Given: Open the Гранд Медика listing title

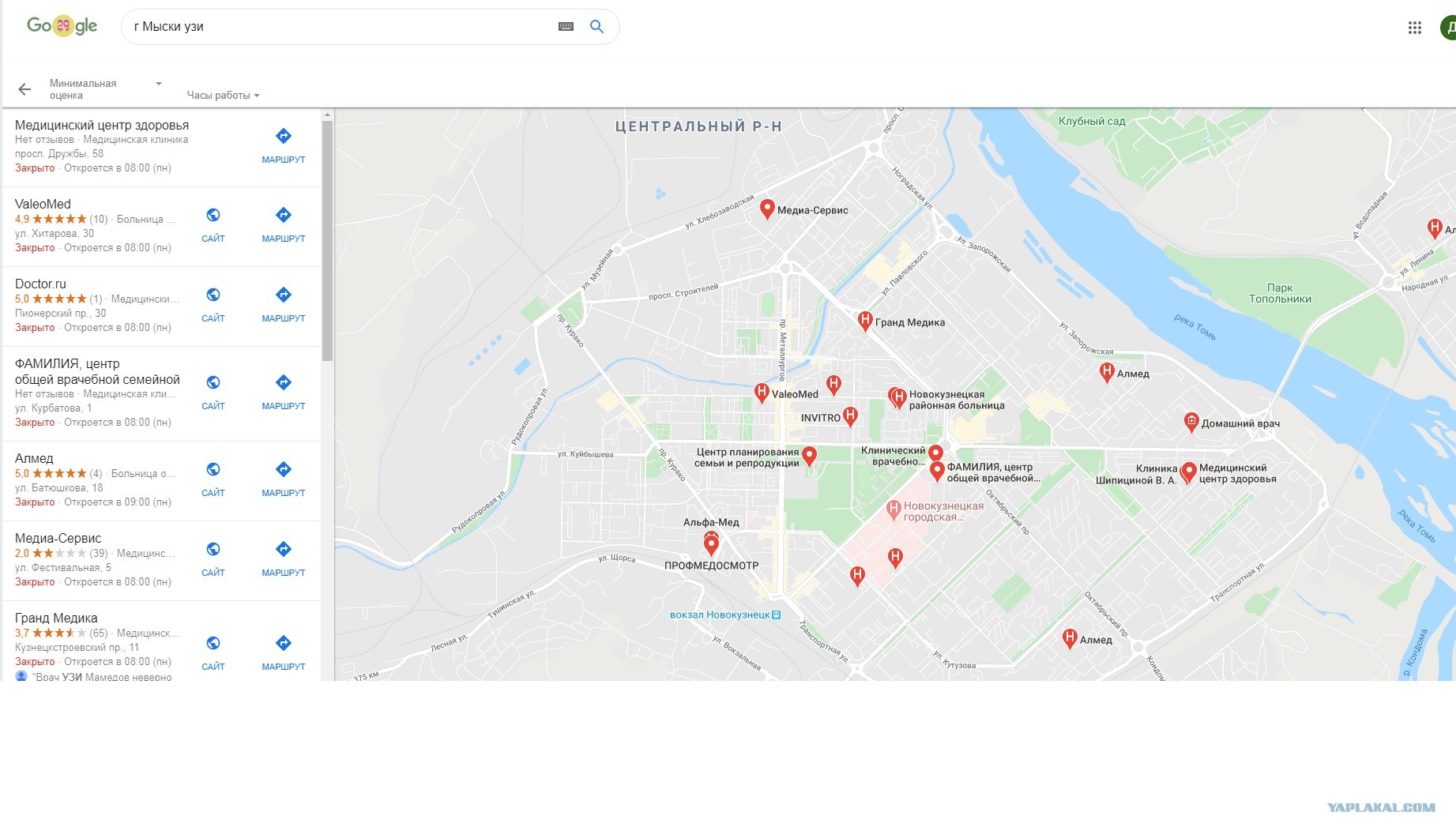Looking at the screenshot, I should pyautogui.click(x=56, y=618).
